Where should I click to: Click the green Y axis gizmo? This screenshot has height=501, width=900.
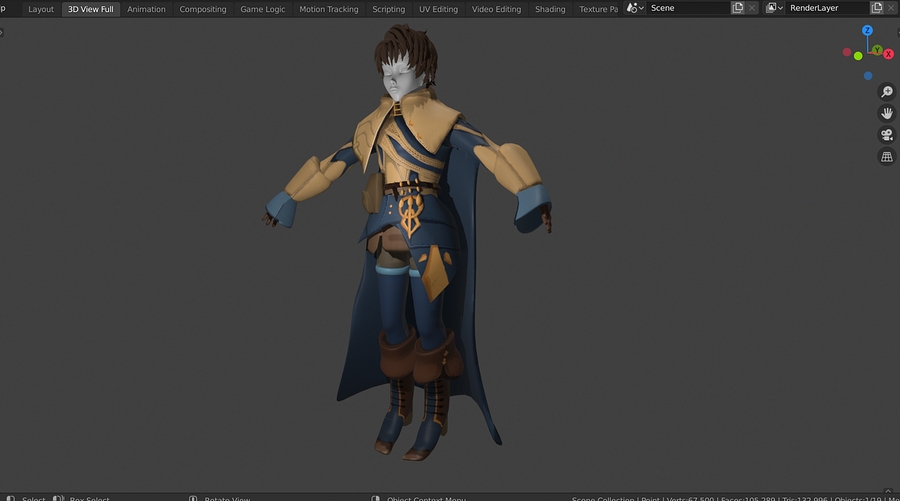(876, 49)
